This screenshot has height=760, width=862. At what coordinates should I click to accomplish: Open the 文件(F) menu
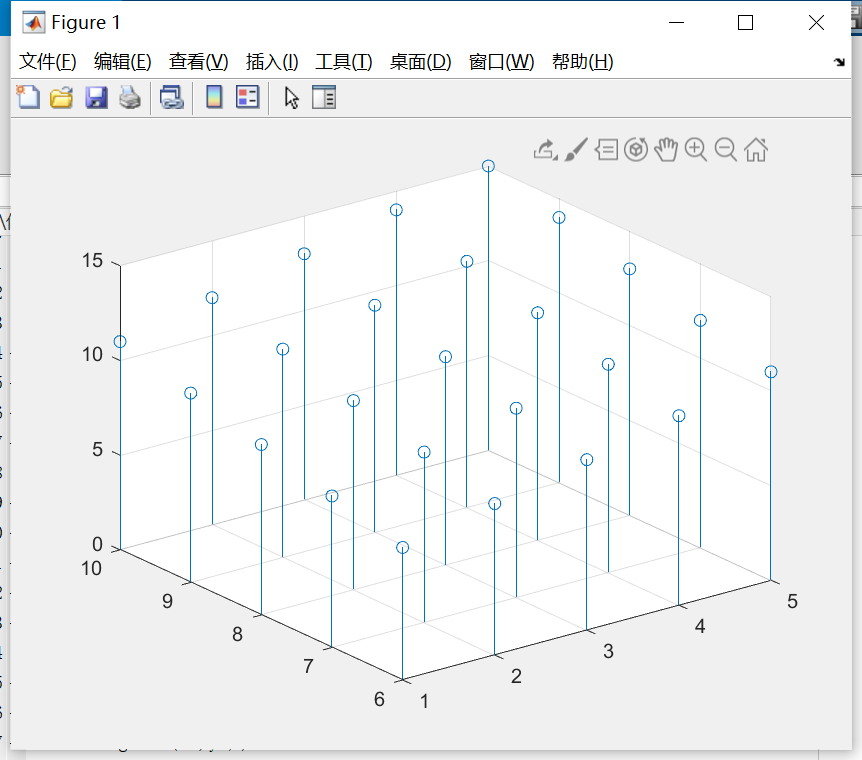[x=47, y=62]
